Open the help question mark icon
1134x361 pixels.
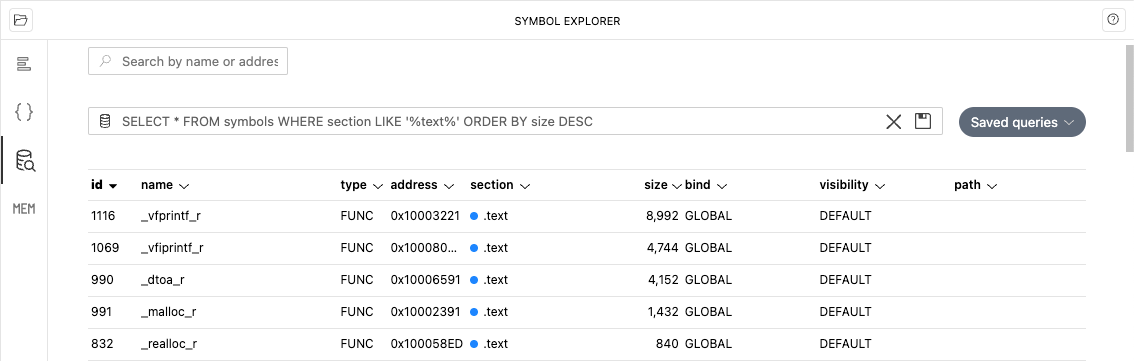tap(1113, 20)
